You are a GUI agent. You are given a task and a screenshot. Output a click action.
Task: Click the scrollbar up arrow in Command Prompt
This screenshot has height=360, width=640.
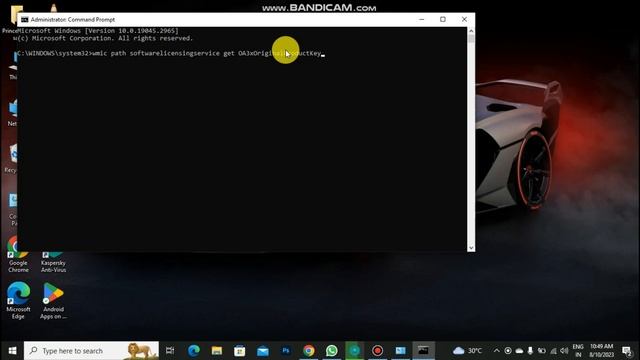pos(471,31)
